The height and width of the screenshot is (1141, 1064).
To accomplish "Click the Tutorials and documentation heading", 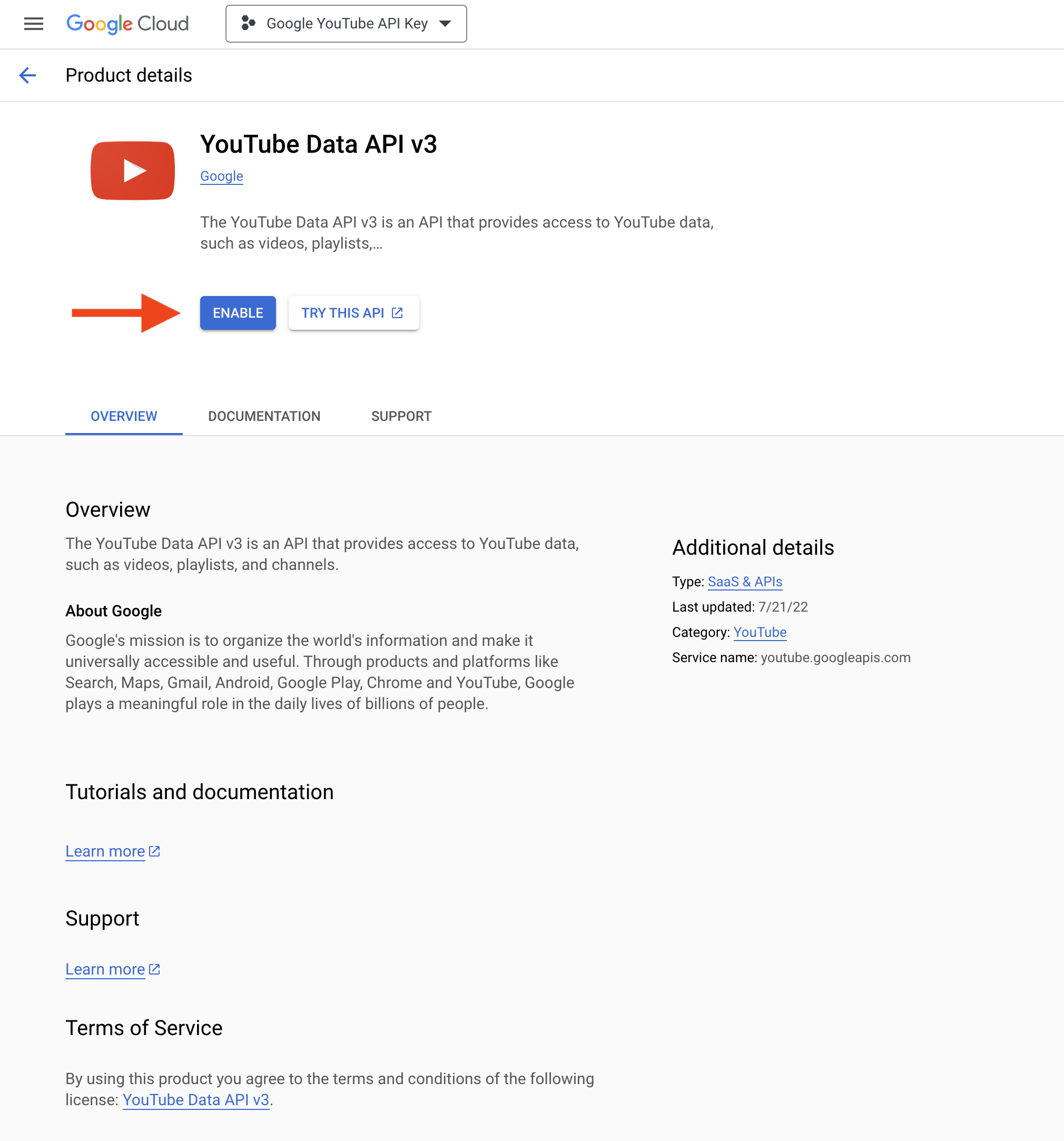I will pyautogui.click(x=200, y=792).
